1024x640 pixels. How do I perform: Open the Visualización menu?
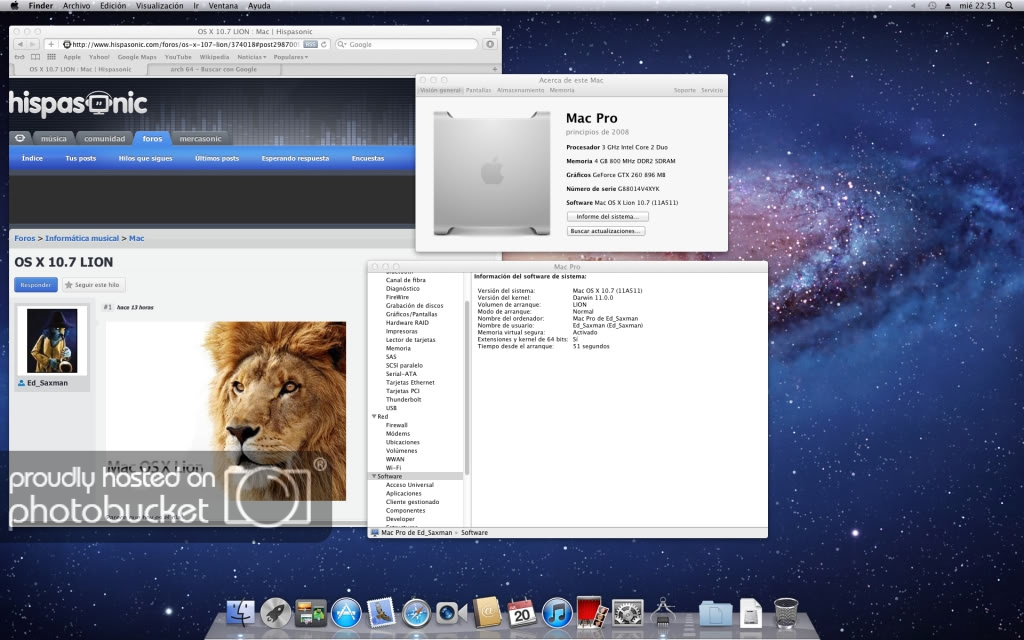(160, 6)
